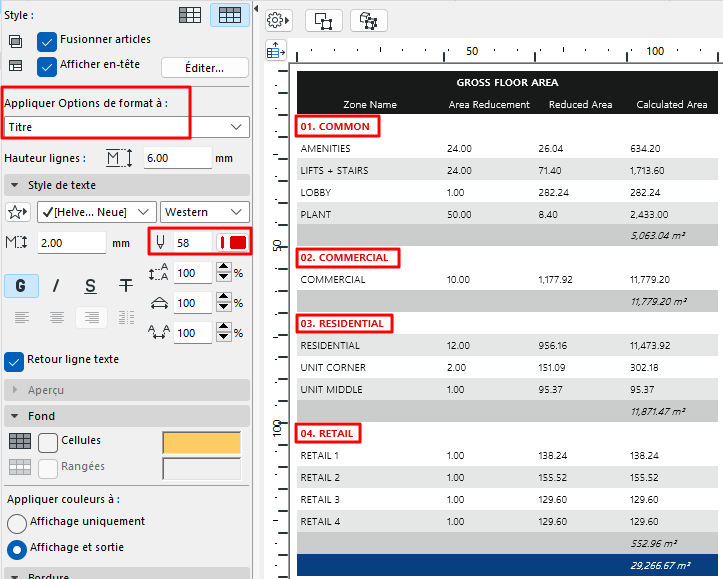Screen dimensions: 723x579
Task: Select Affichage uniquement radio option
Action: 16,523
